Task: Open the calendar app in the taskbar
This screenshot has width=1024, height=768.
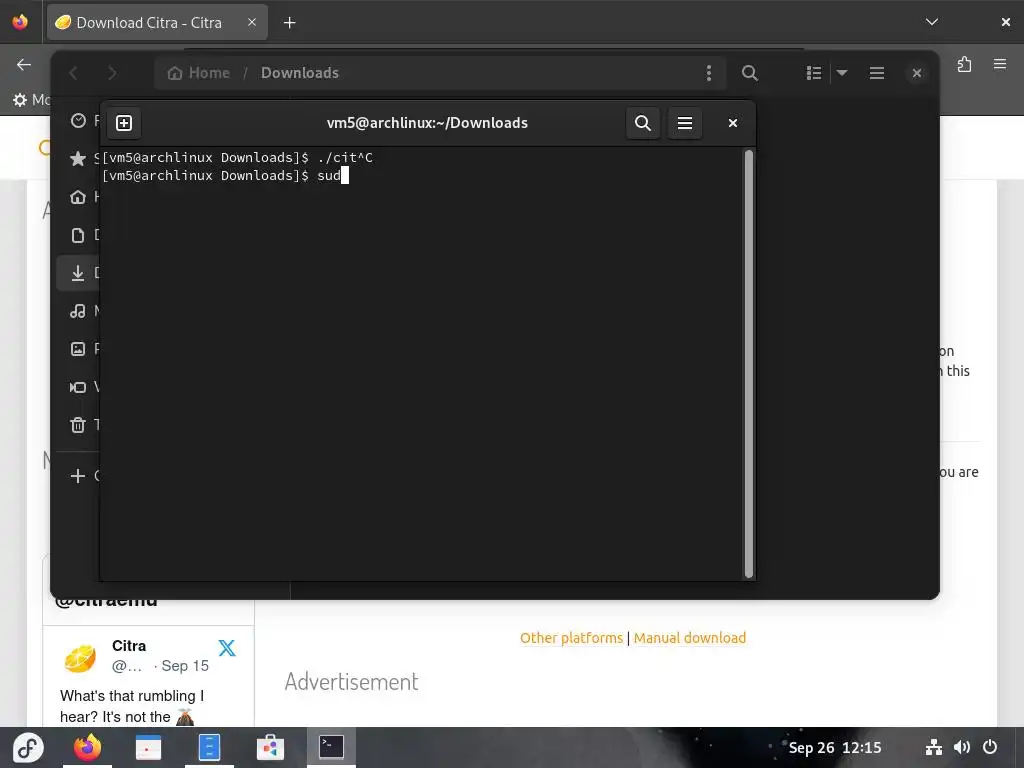Action: point(148,747)
